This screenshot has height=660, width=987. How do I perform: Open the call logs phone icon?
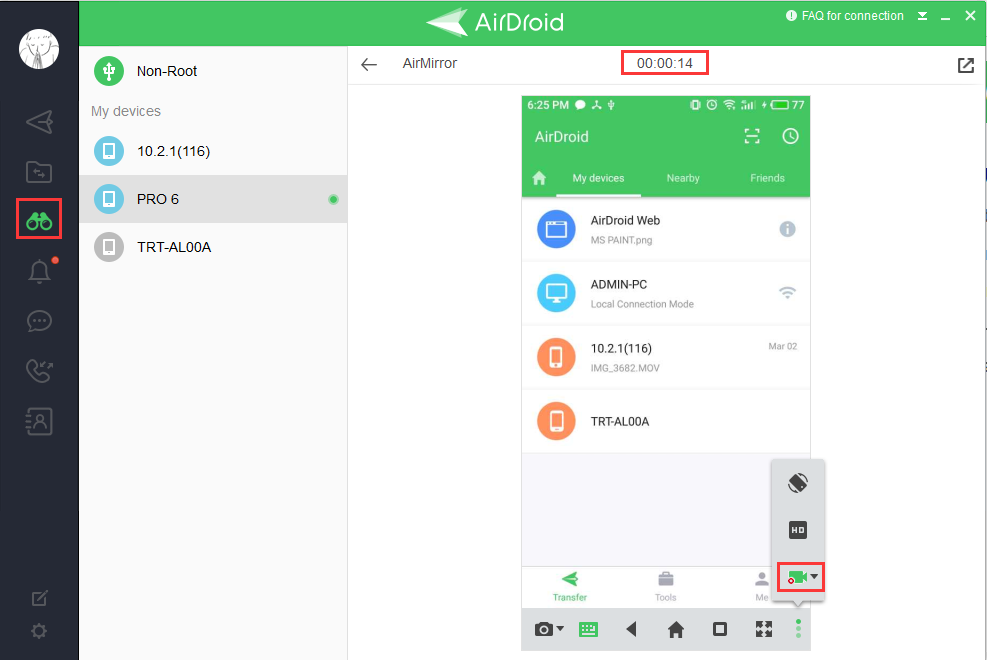coord(39,371)
